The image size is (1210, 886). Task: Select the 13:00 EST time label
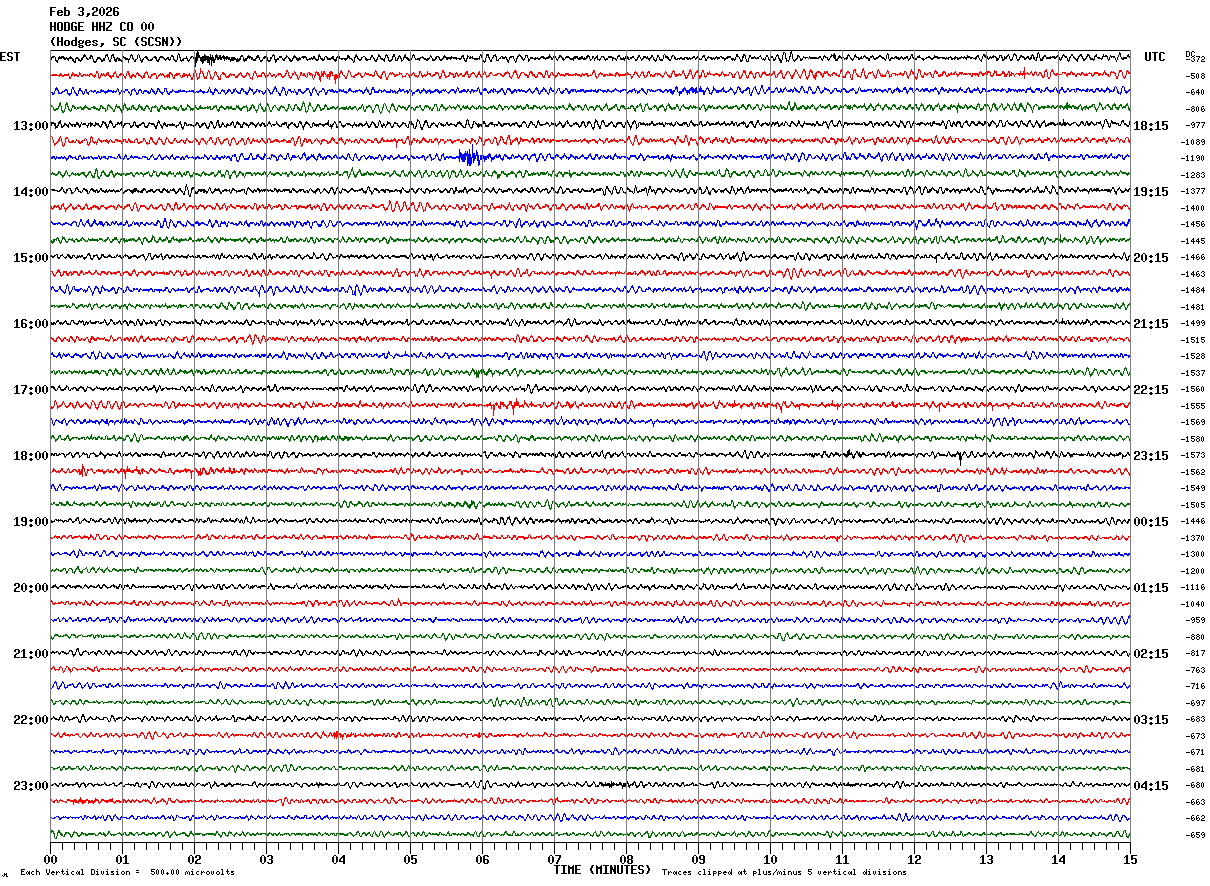[30, 126]
